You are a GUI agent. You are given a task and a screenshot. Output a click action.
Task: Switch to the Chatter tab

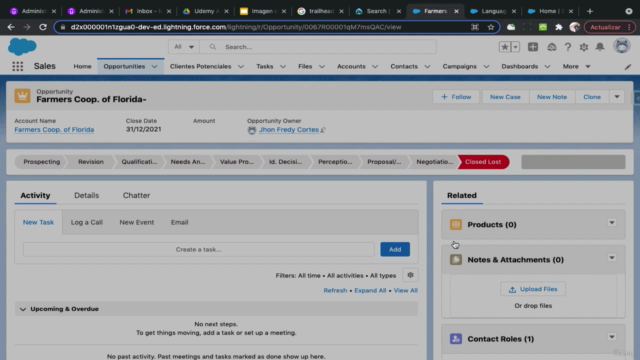pyautogui.click(x=136, y=196)
